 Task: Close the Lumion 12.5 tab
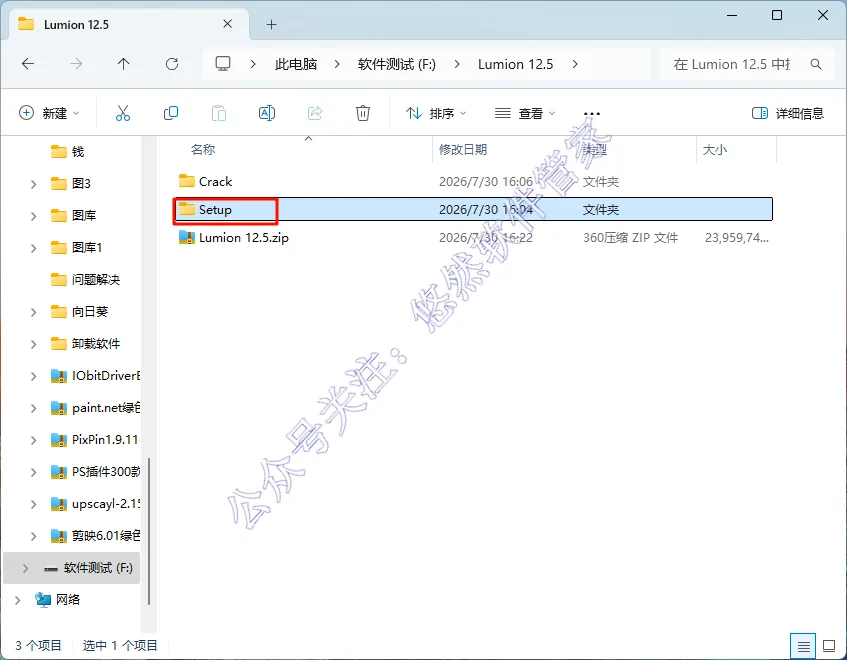pyautogui.click(x=227, y=24)
